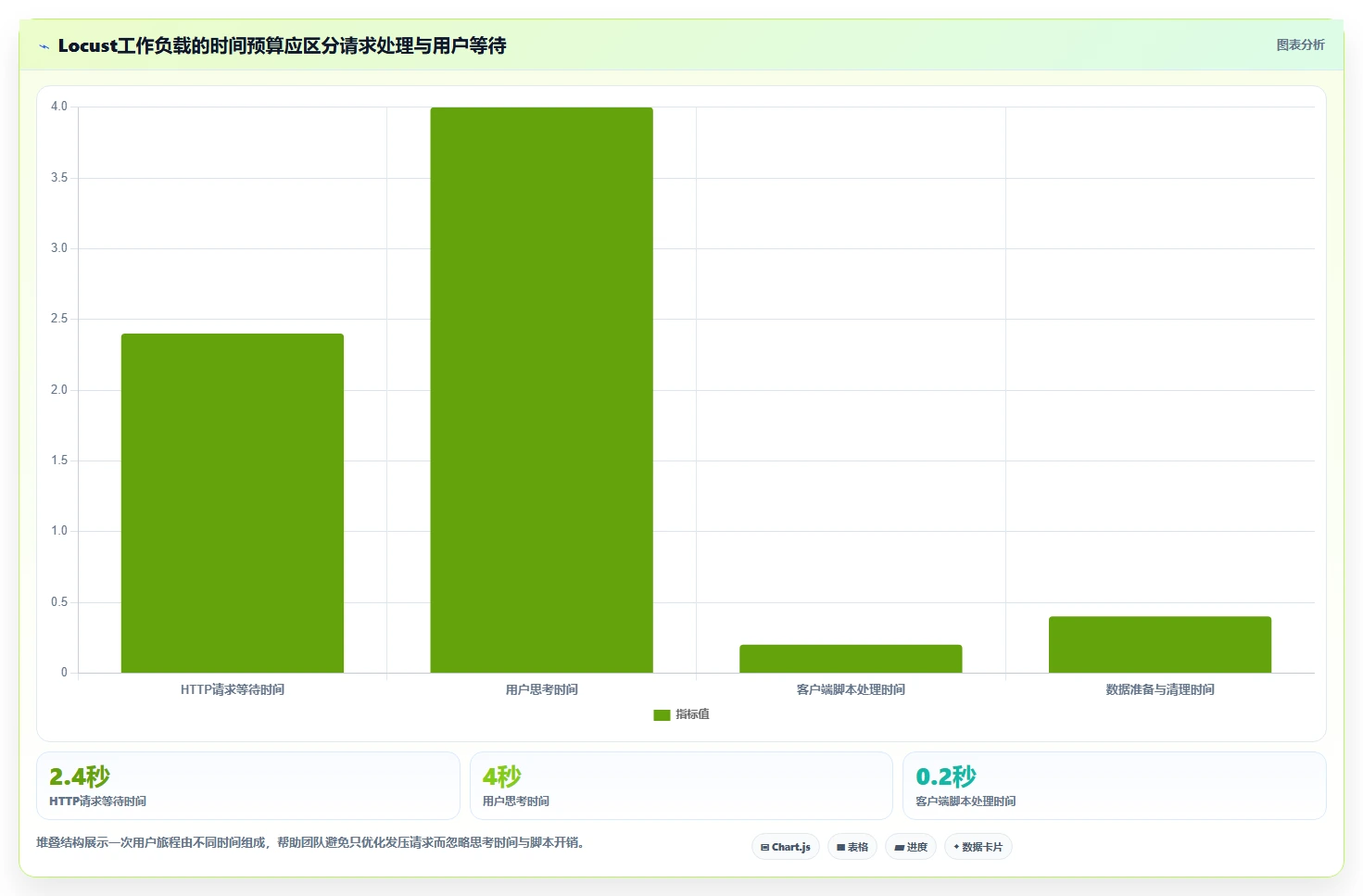1363x896 pixels.
Task: Click the x-axis label 数据准备与清理时间
Action: point(1160,689)
